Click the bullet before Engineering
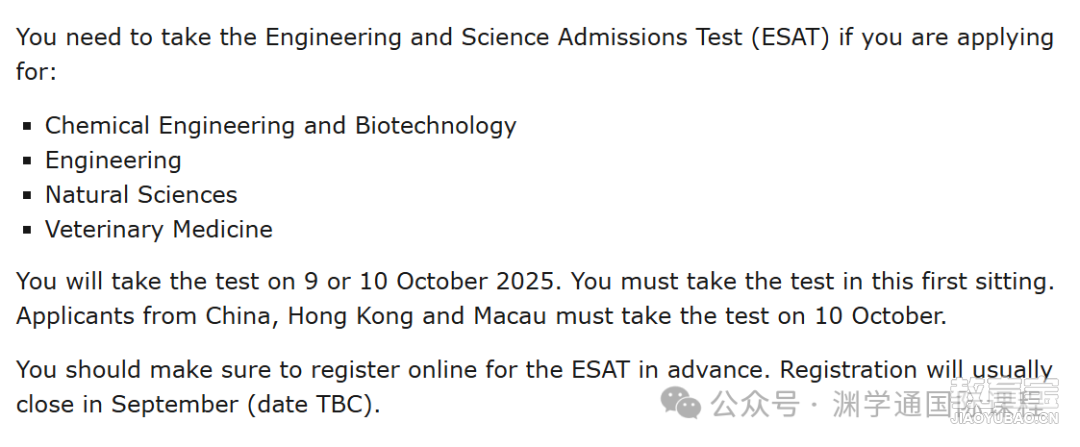This screenshot has width=1080, height=447. pyautogui.click(x=27, y=160)
